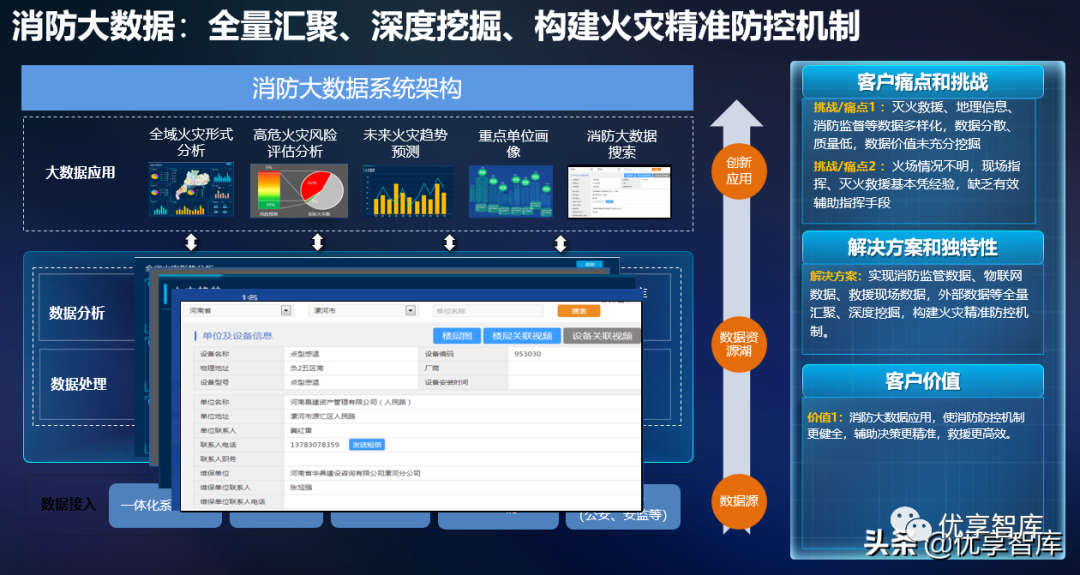
Task: Click the orange 数据源 circle
Action: 738,501
